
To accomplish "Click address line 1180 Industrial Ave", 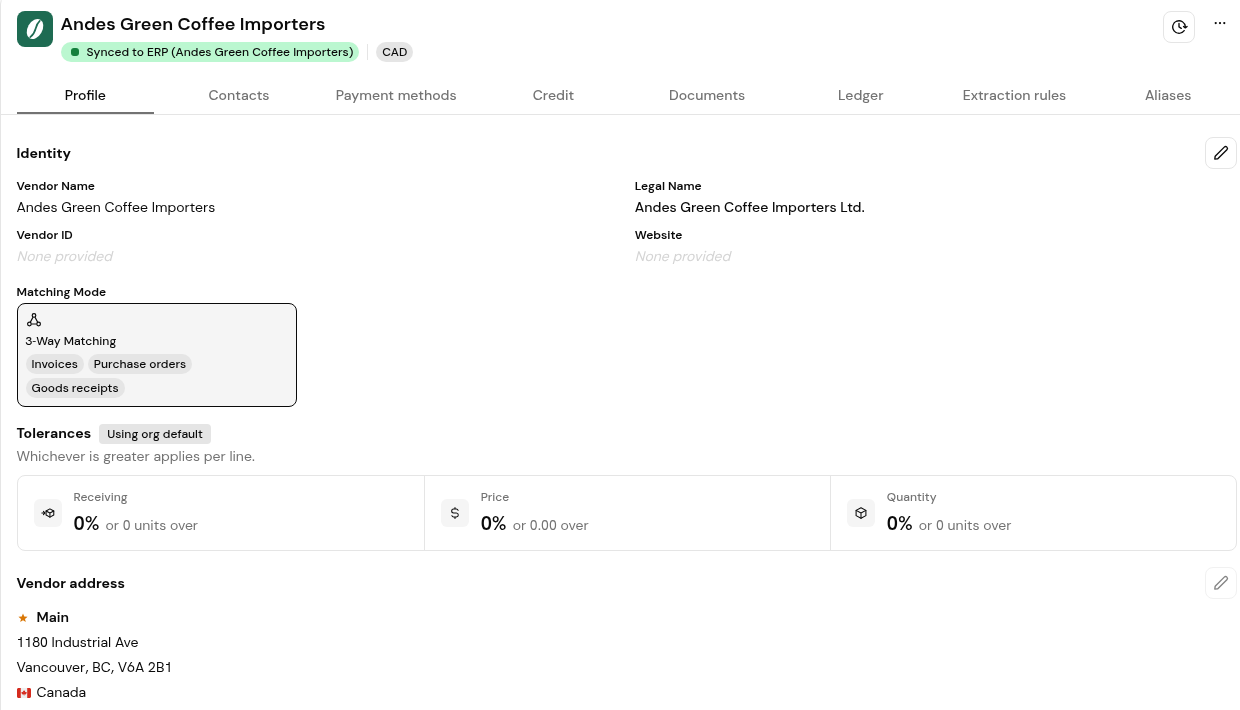I will point(78,642).
